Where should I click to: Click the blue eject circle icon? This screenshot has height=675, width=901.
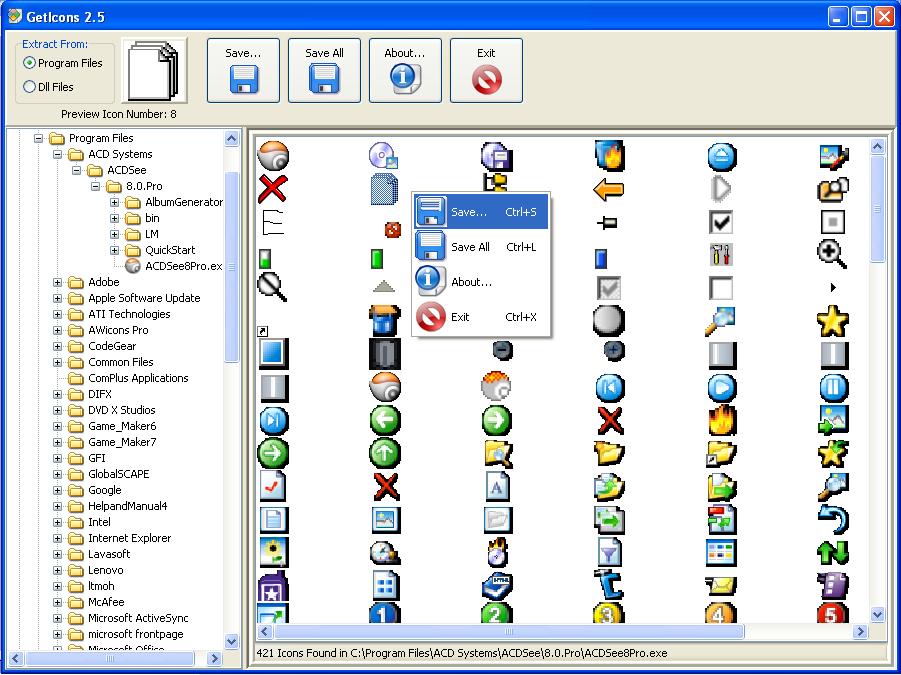(x=722, y=156)
